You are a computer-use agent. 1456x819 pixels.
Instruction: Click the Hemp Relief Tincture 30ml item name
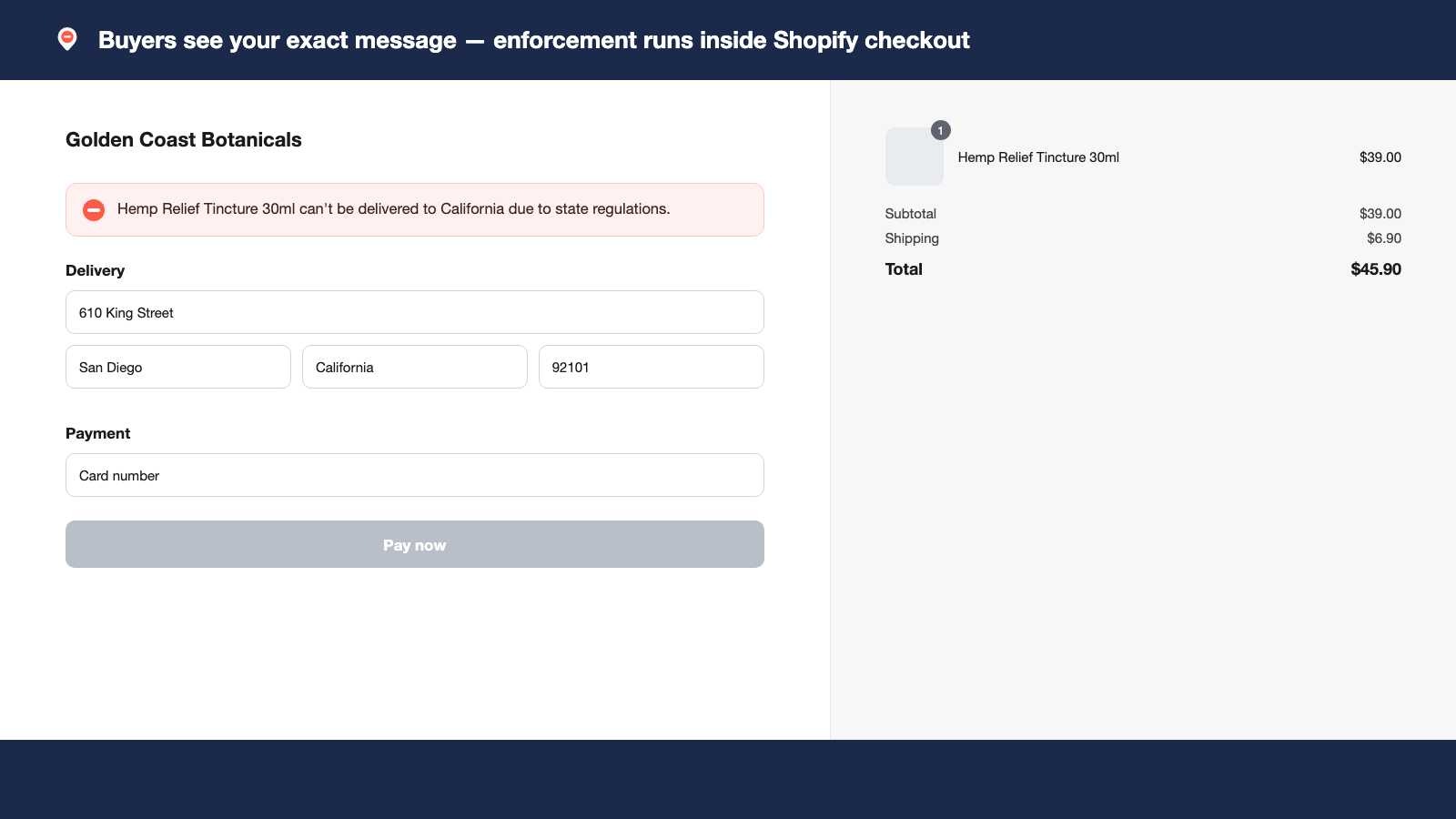tap(1038, 157)
